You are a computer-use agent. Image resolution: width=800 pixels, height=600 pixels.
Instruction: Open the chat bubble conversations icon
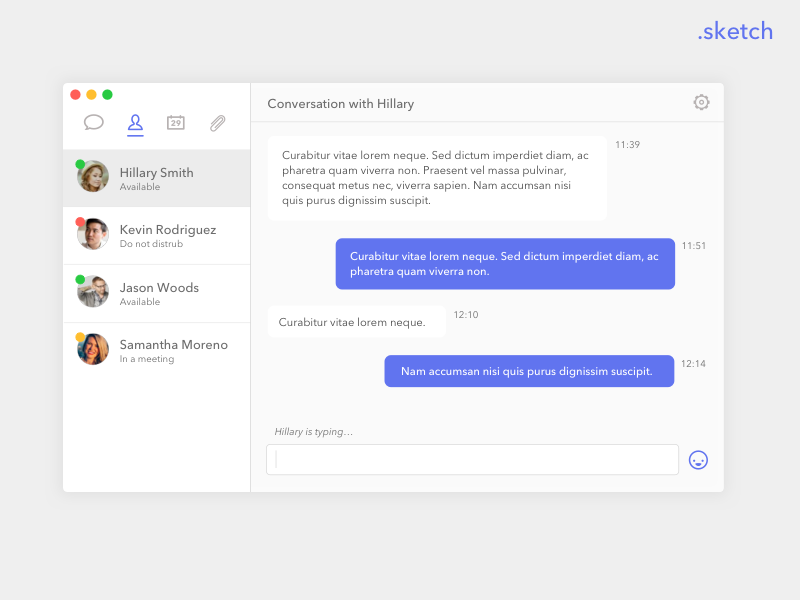[x=94, y=123]
